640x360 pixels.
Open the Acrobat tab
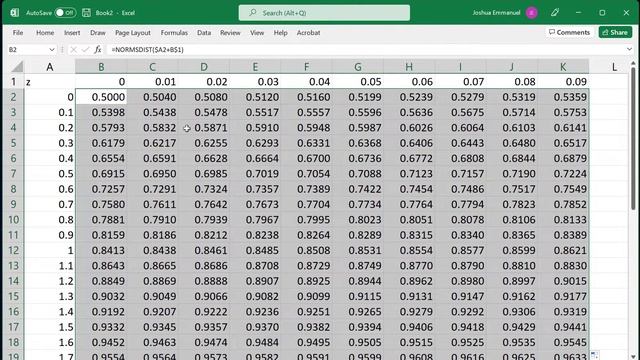click(308, 33)
